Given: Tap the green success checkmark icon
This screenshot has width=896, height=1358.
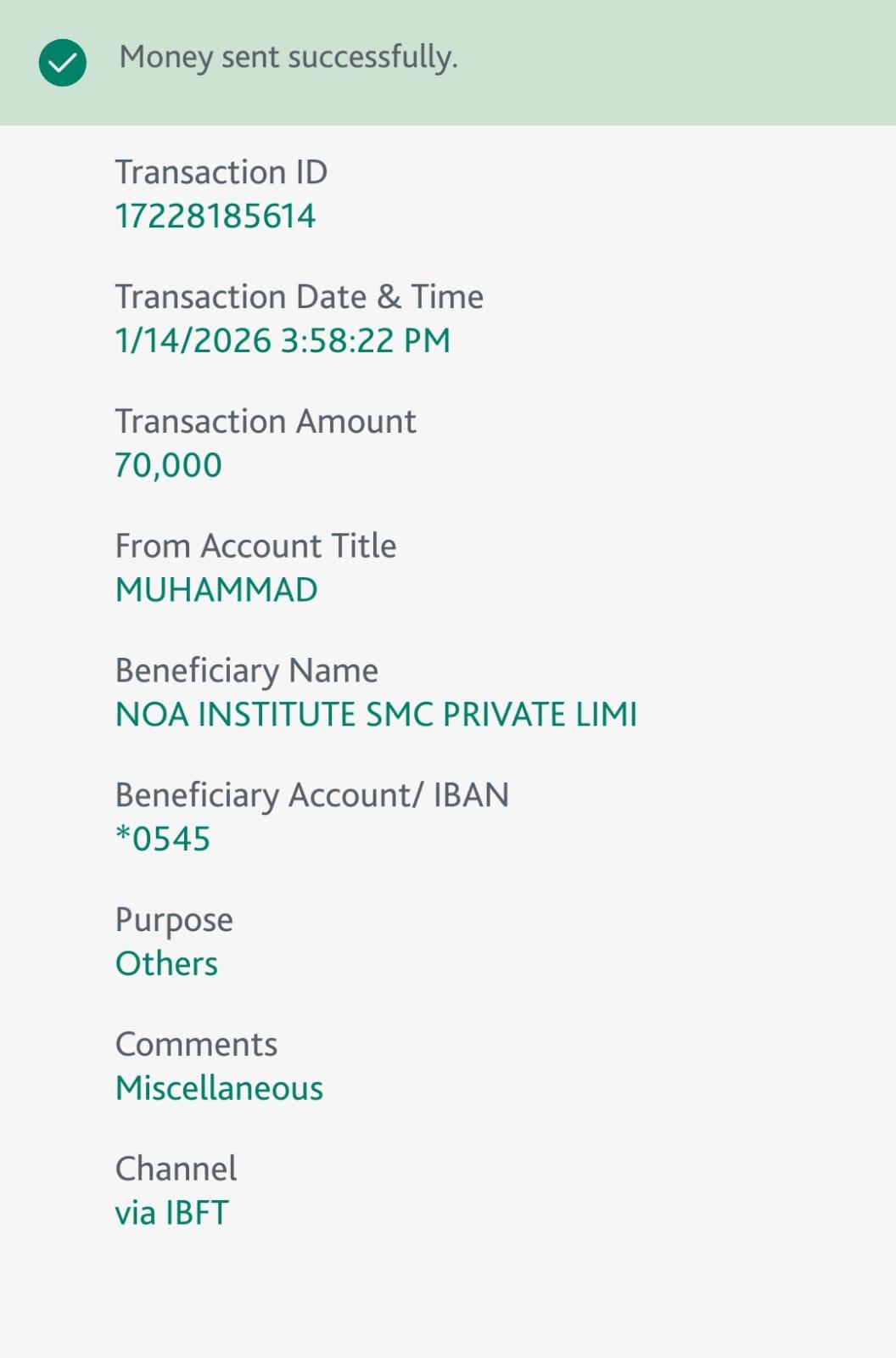Looking at the screenshot, I should [63, 62].
